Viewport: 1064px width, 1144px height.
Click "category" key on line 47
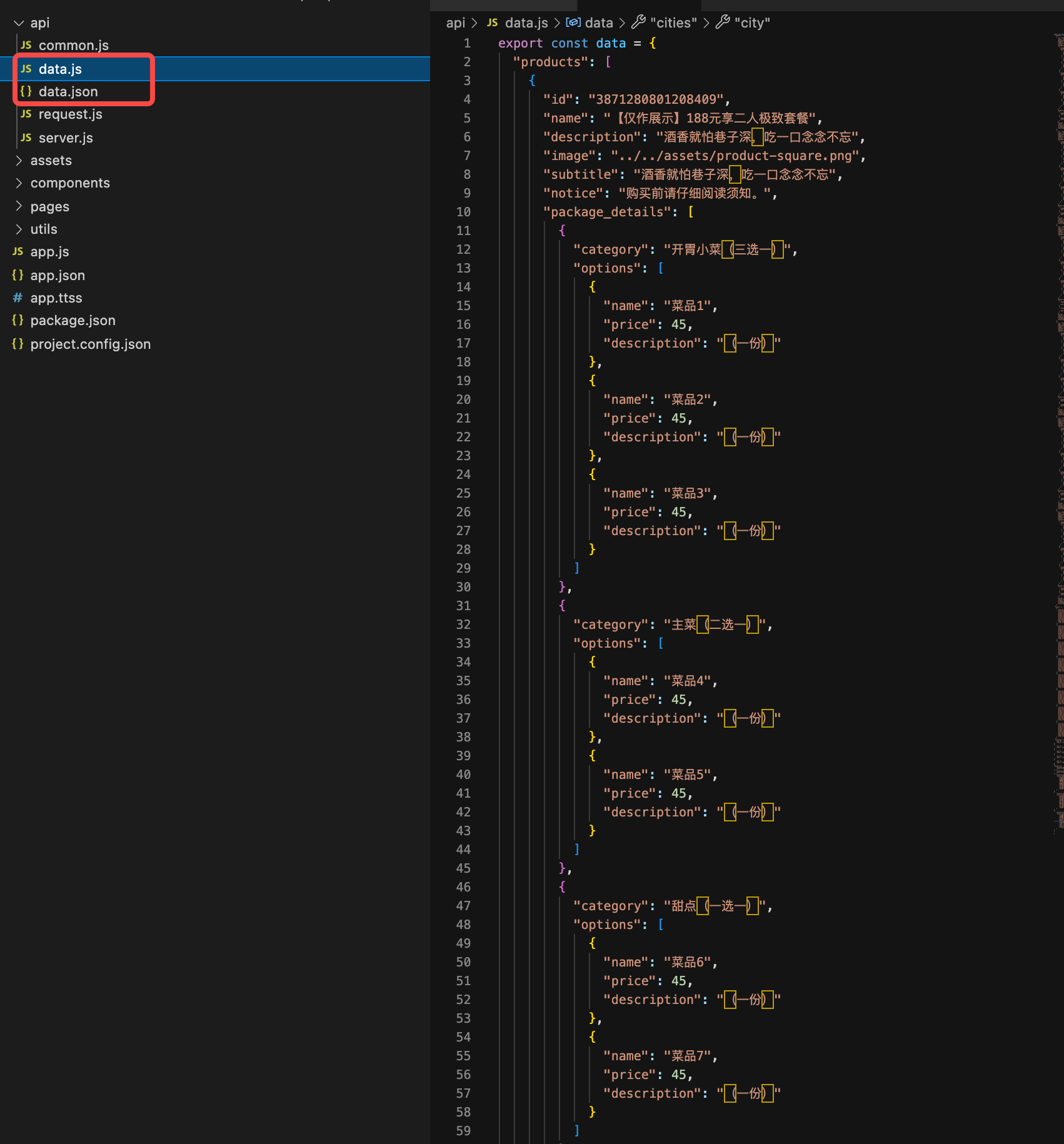611,906
